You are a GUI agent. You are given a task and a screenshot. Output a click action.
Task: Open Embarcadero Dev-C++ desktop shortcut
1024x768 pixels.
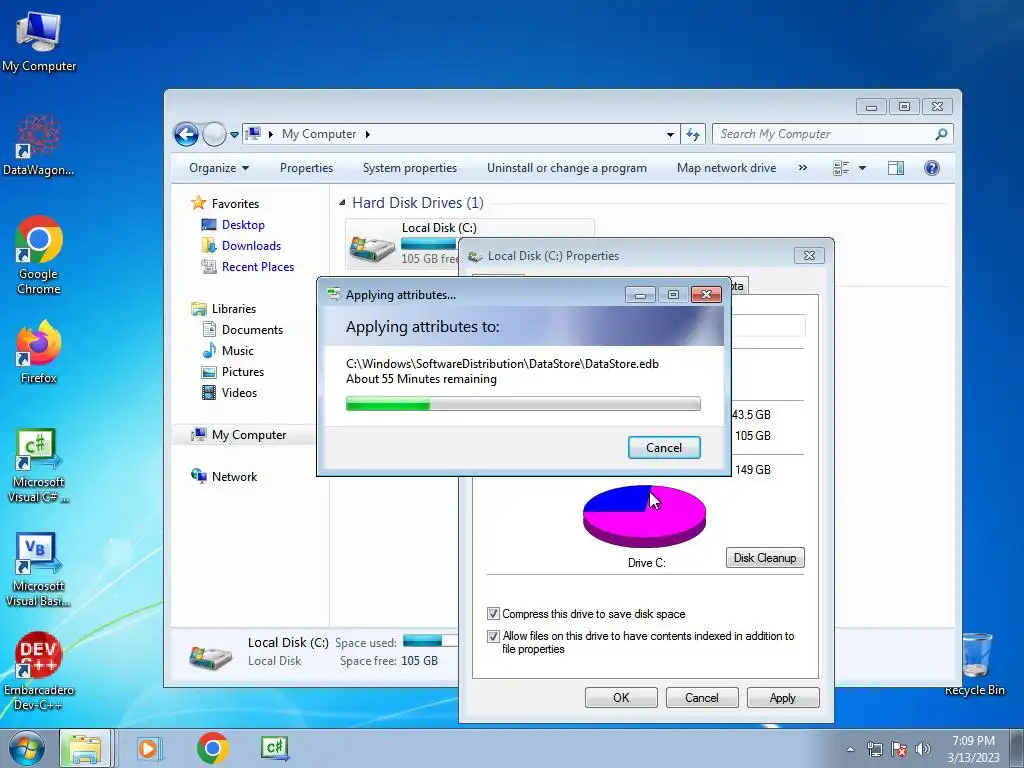[39, 670]
